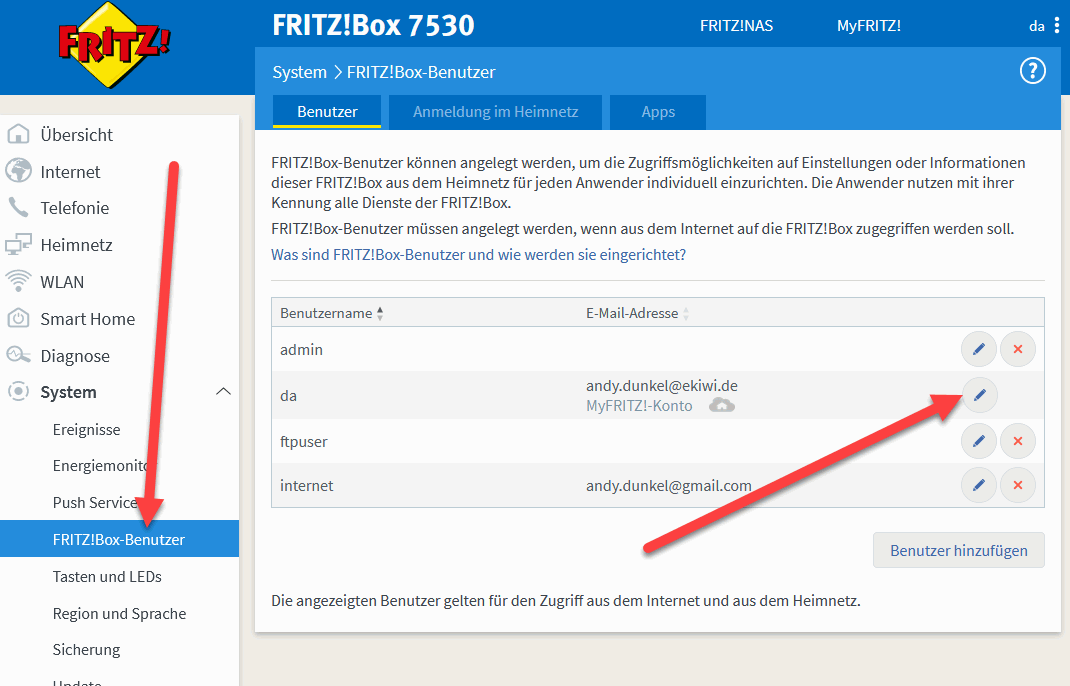Viewport: 1070px width, 686px height.
Task: Edit the internet user
Action: click(979, 485)
